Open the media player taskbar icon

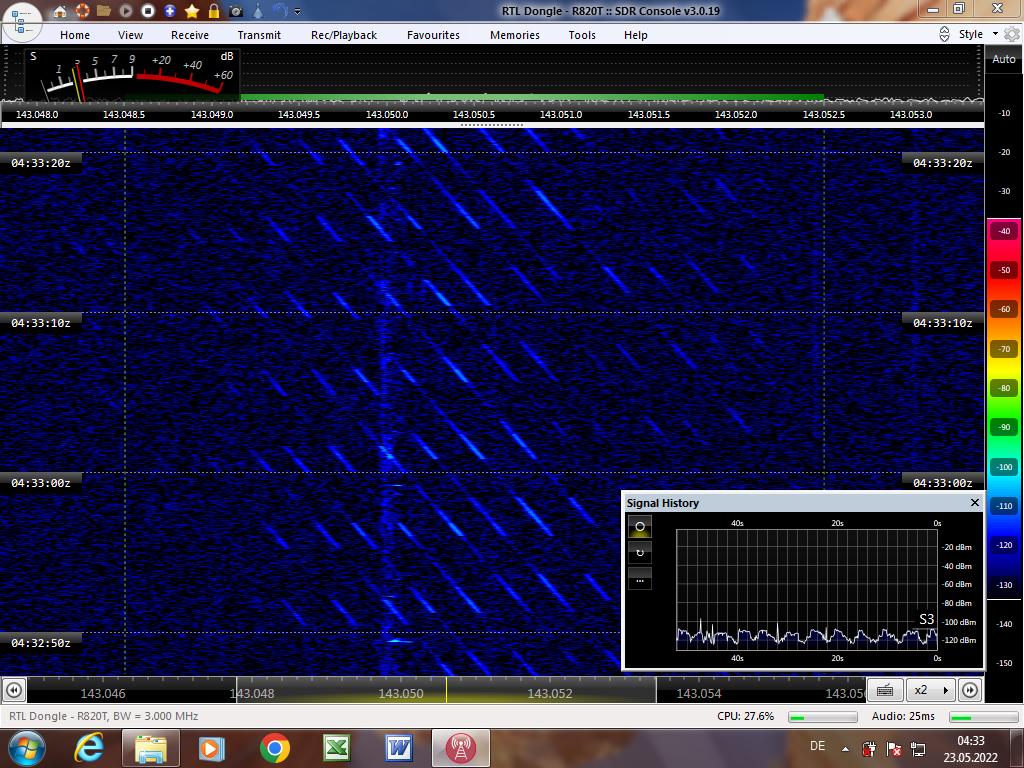pos(211,748)
